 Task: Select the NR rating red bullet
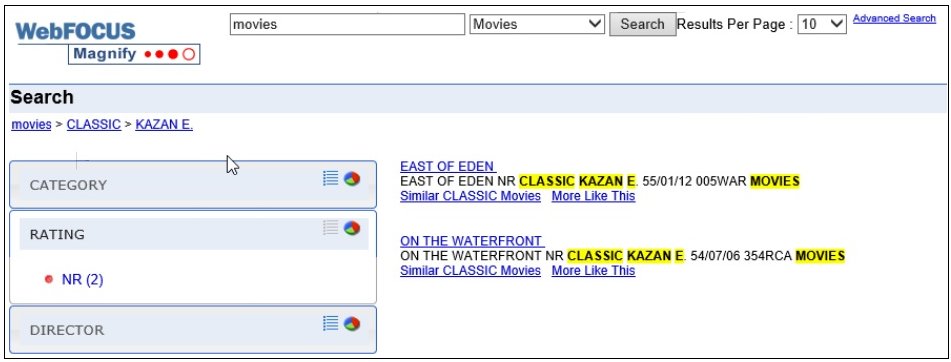click(x=49, y=280)
